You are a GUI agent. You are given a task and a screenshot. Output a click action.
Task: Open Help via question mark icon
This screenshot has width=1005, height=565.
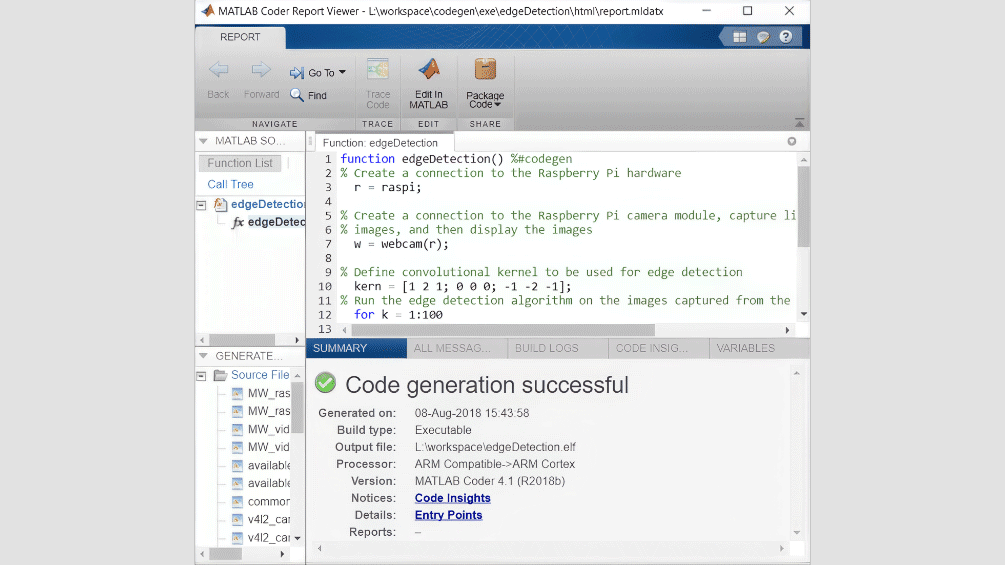coord(786,37)
